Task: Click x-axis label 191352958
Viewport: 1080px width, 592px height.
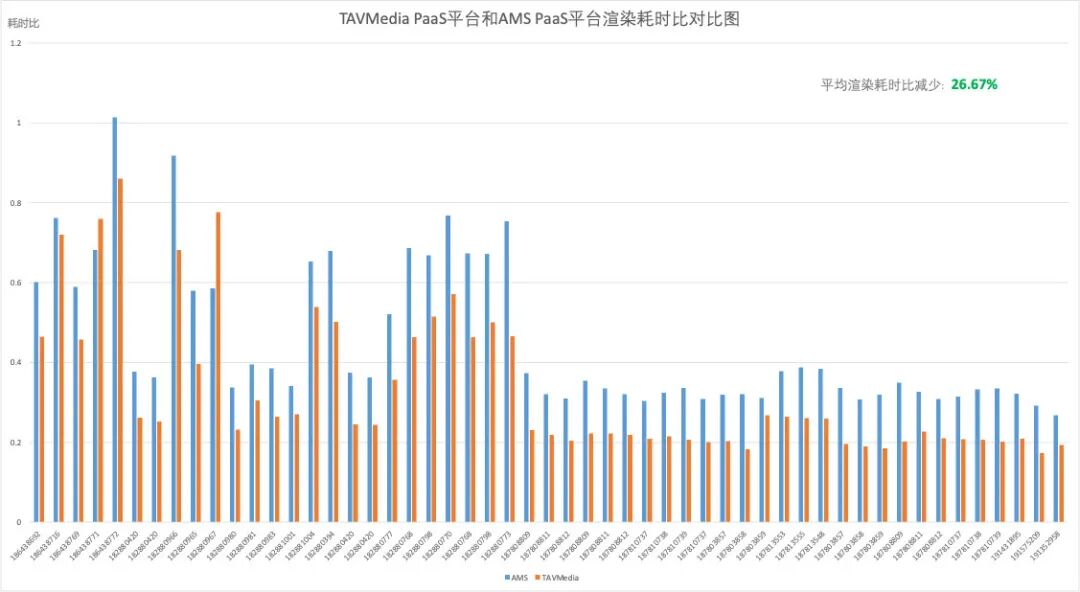Action: click(x=1046, y=544)
